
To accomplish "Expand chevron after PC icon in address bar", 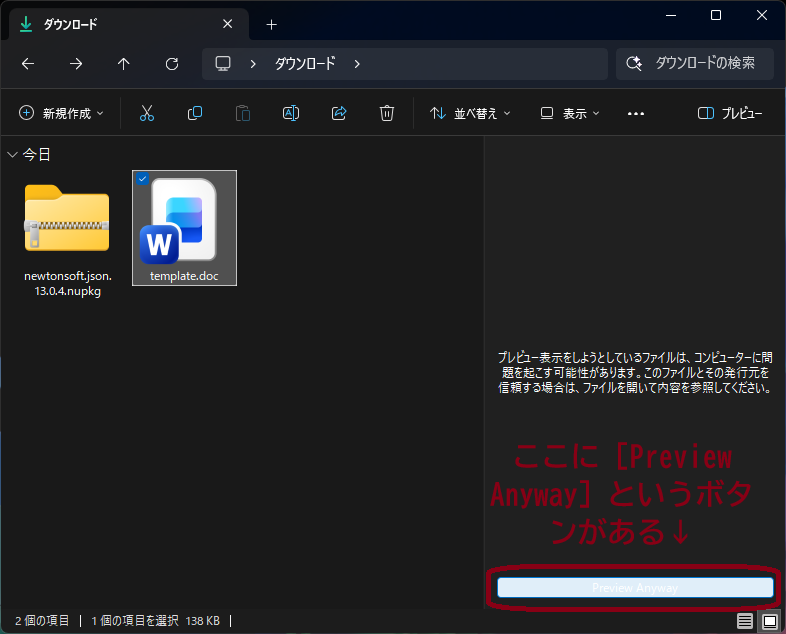I will (253, 64).
